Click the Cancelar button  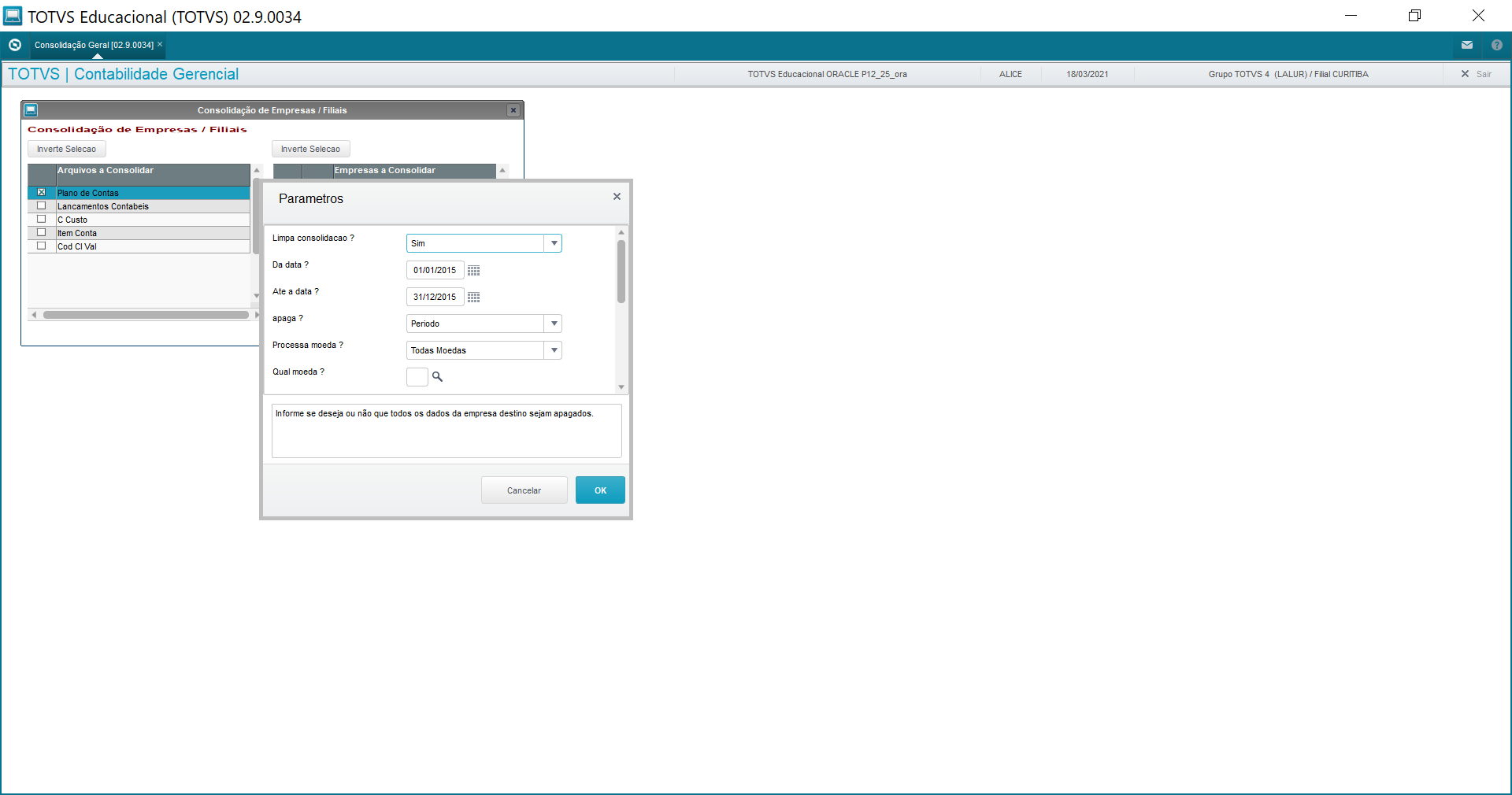pos(524,490)
